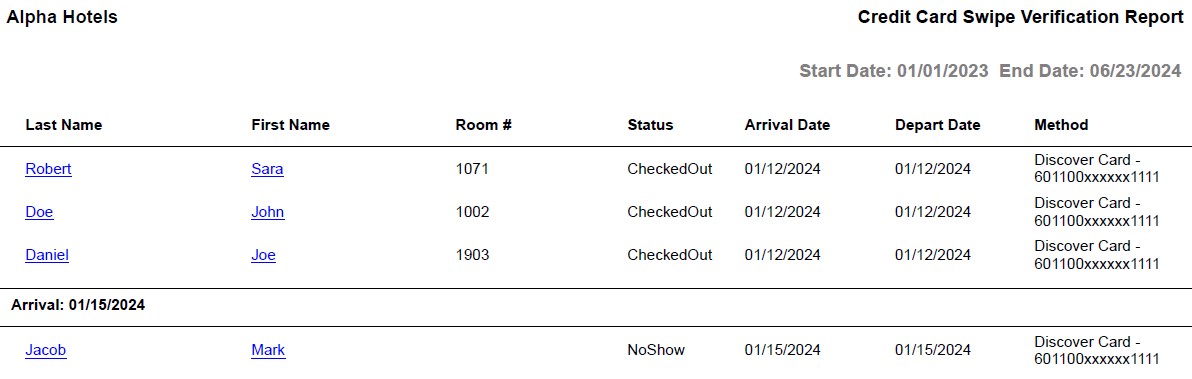Click the Credit Card Swipe Verification Report title
Viewport: 1192px width, 379px height.
(1020, 17)
